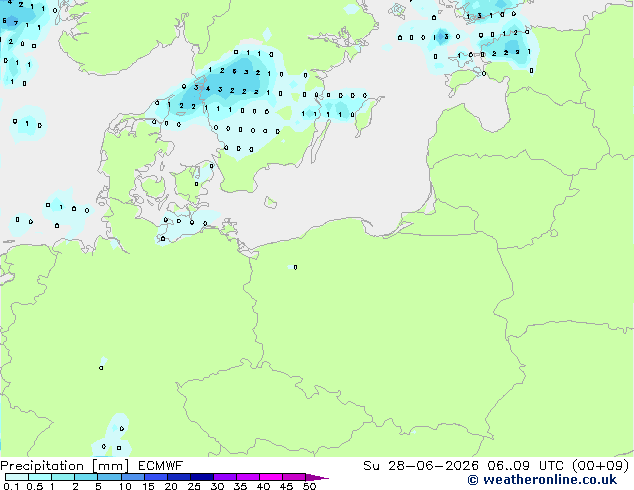Click the 1–2 mm legend color swatch
The width and height of the screenshot is (634, 490).
63,477
